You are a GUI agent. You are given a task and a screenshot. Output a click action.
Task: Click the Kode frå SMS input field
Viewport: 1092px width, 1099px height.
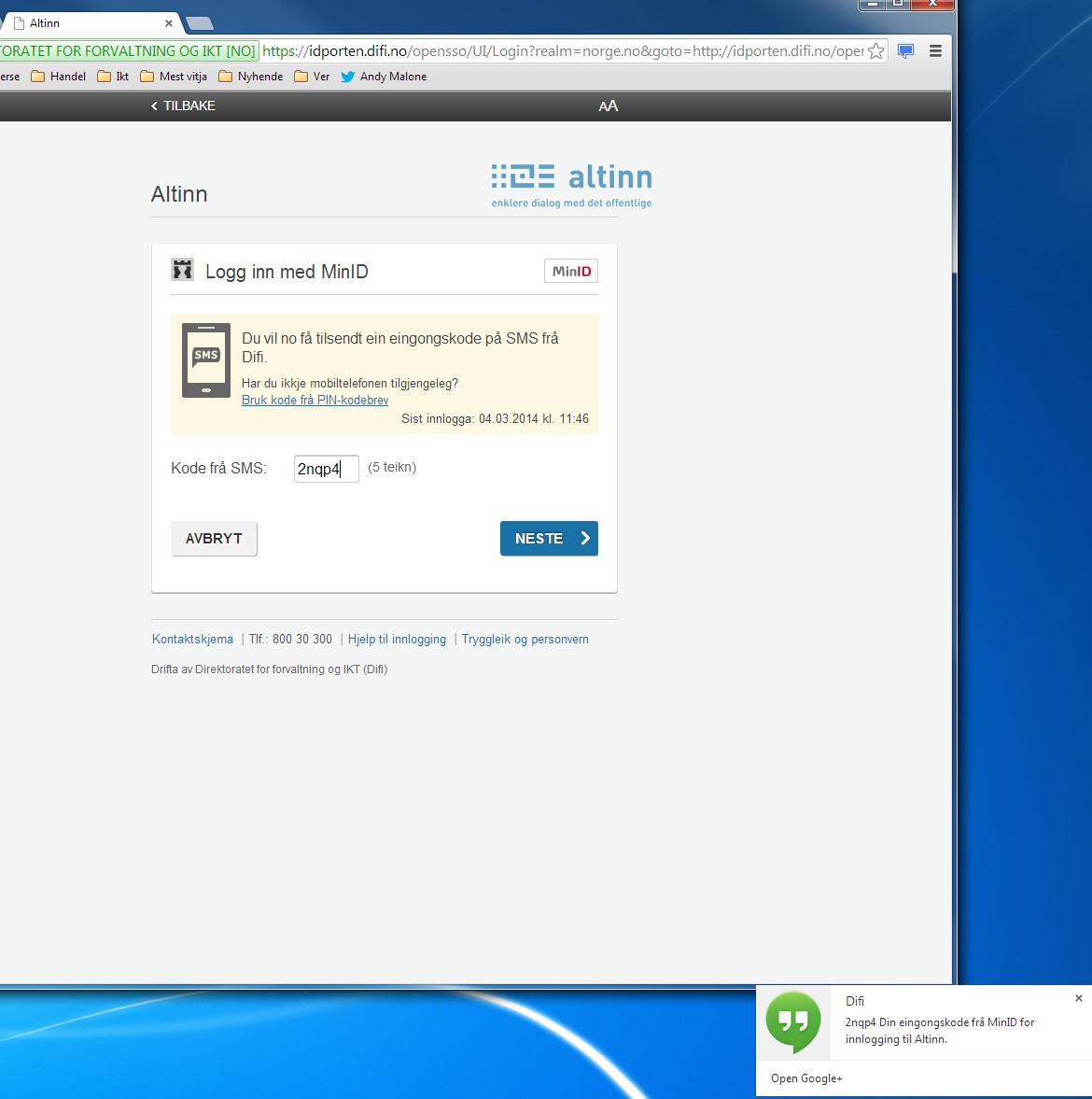(x=326, y=469)
